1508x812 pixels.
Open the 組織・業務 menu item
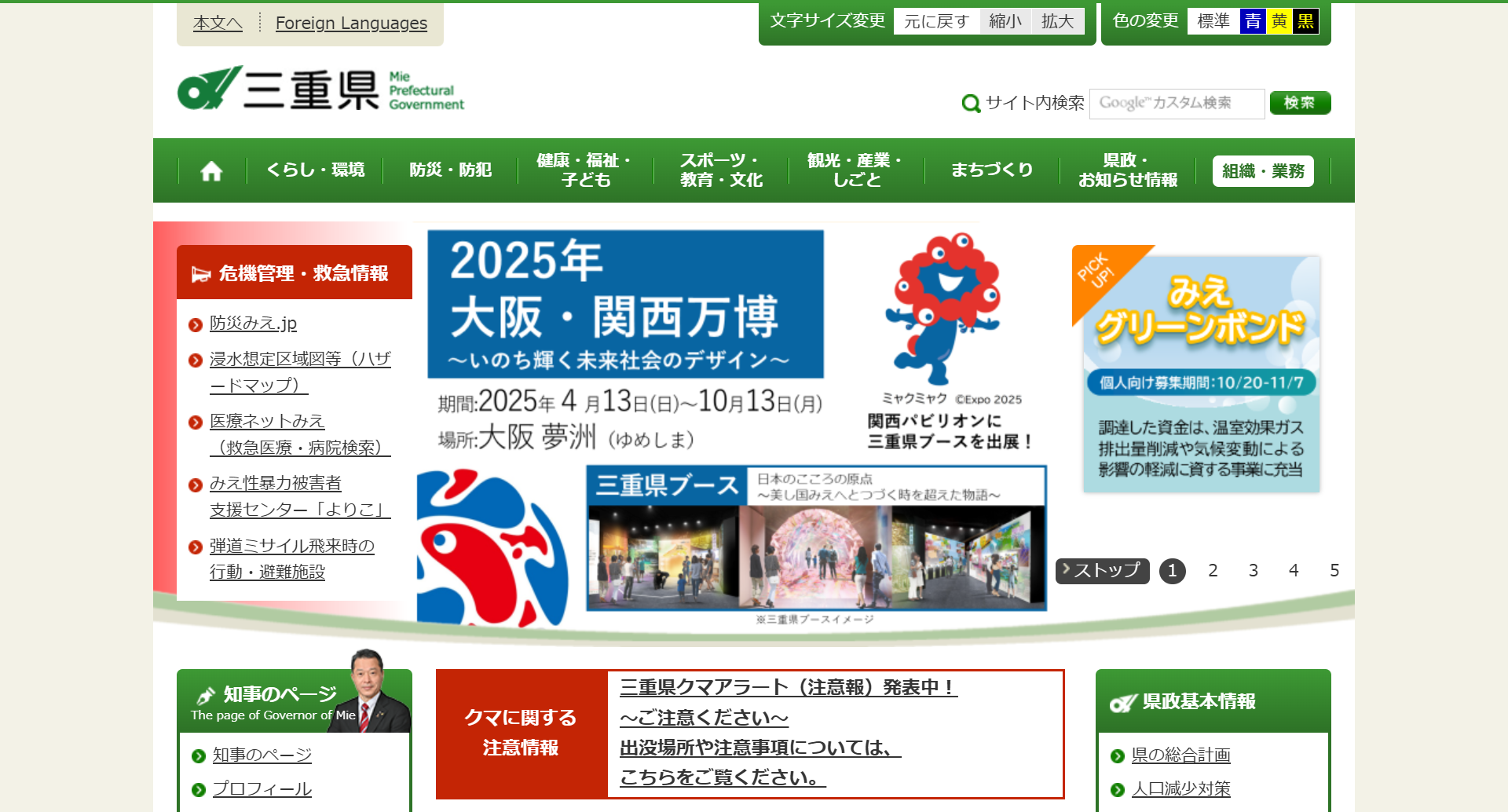pos(1262,171)
